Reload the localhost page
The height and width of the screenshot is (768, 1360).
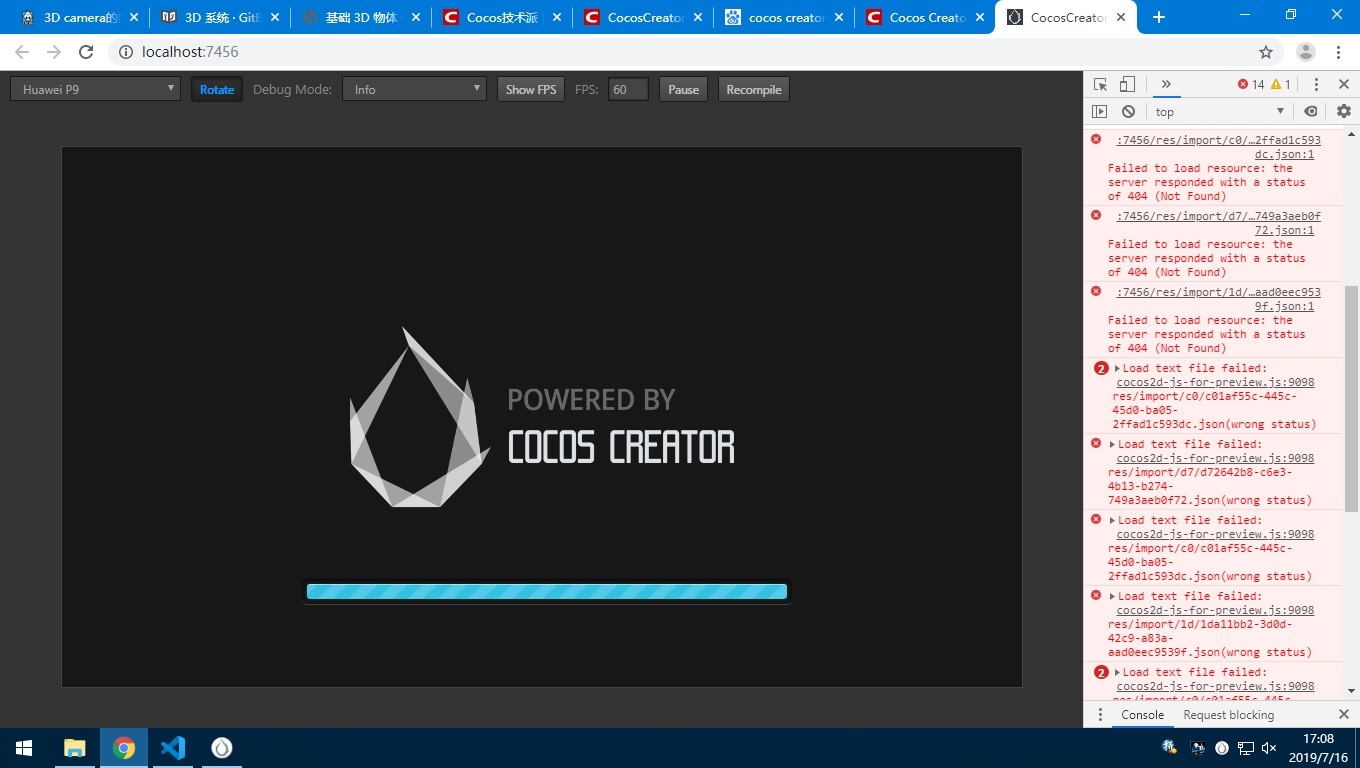pyautogui.click(x=86, y=52)
